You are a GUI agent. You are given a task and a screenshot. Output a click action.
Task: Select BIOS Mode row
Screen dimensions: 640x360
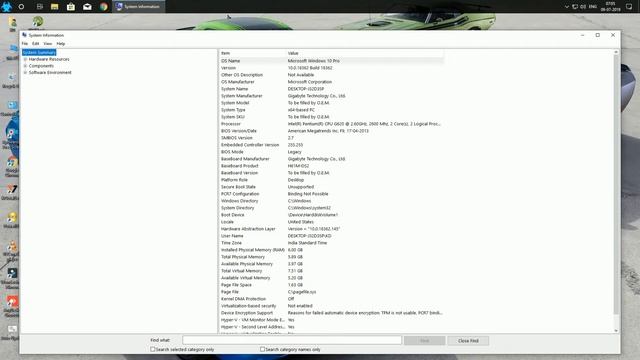click(x=331, y=151)
